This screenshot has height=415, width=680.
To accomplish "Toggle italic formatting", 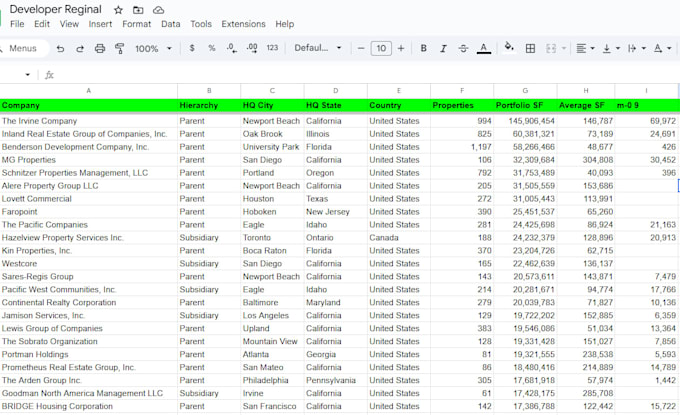I will pos(443,49).
